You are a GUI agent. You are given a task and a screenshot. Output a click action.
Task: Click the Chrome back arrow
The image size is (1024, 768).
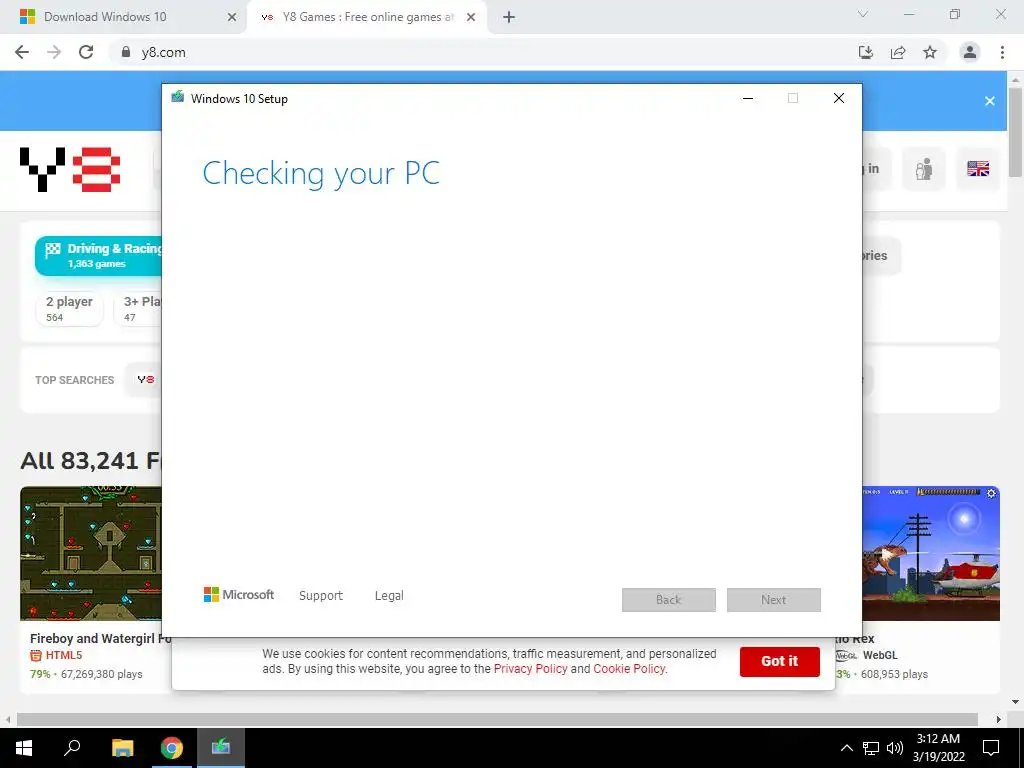click(x=22, y=52)
